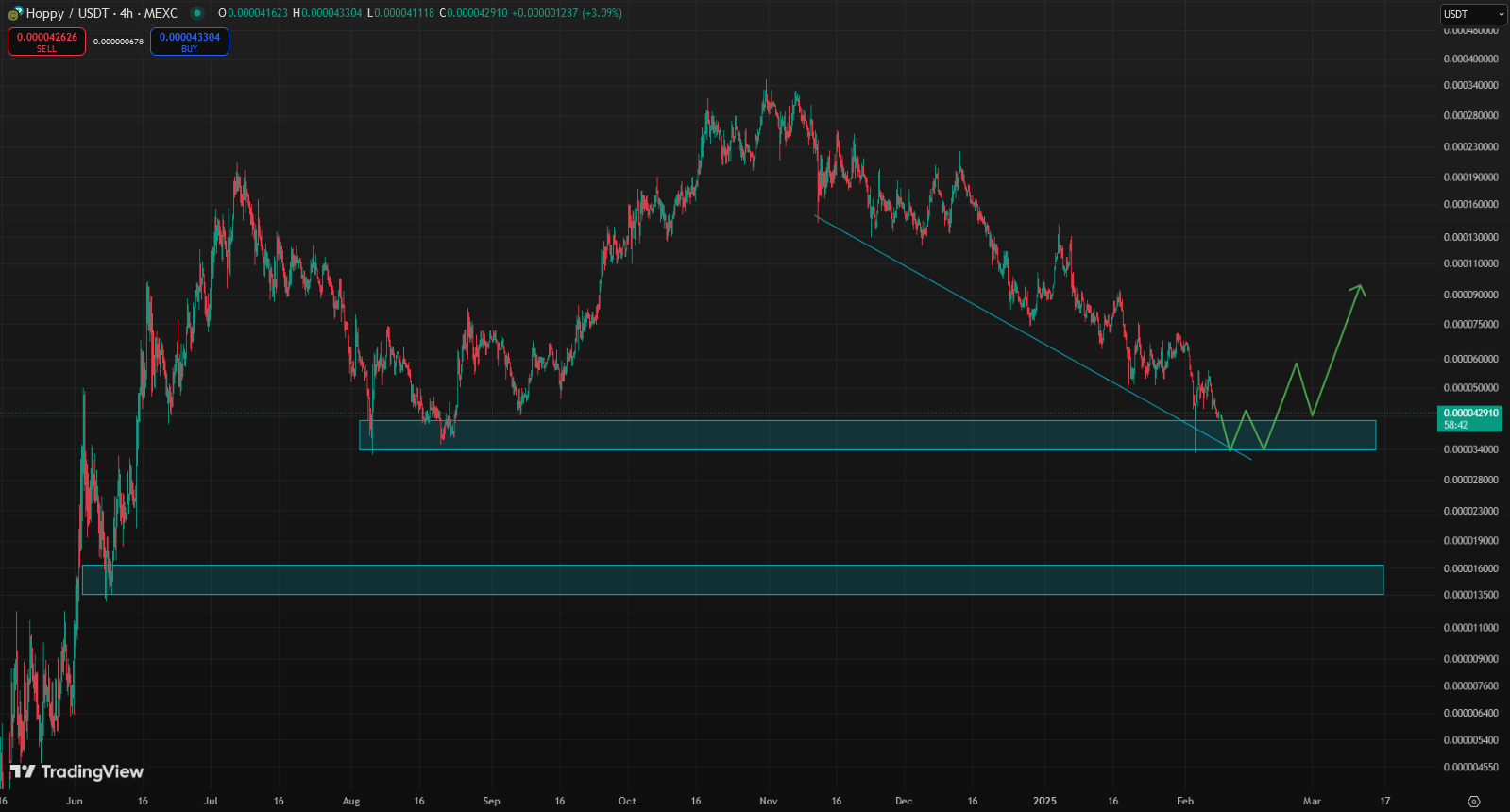
Task: Click the Nov label on time axis
Action: (x=769, y=801)
